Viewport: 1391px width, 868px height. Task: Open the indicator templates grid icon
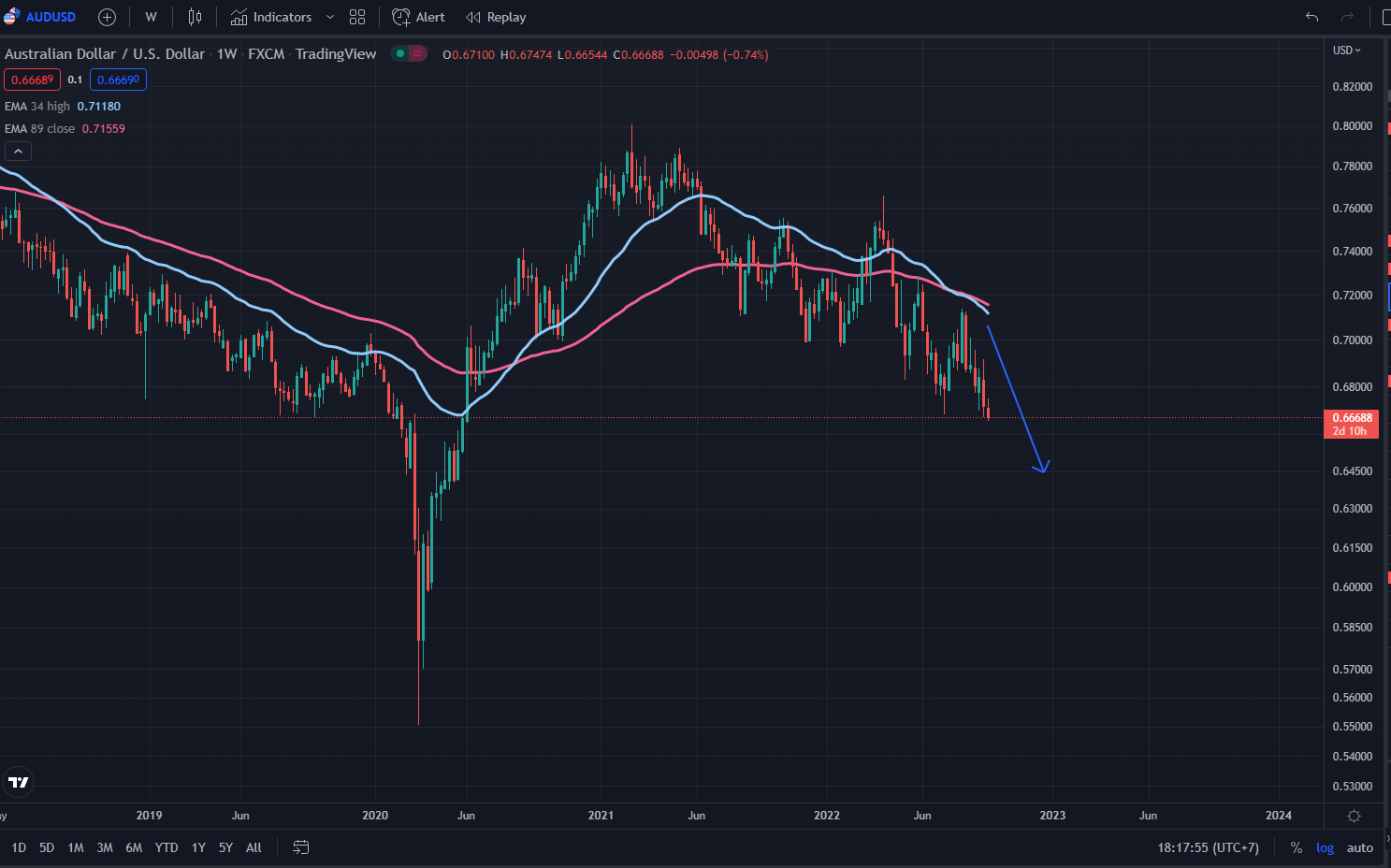pyautogui.click(x=357, y=17)
